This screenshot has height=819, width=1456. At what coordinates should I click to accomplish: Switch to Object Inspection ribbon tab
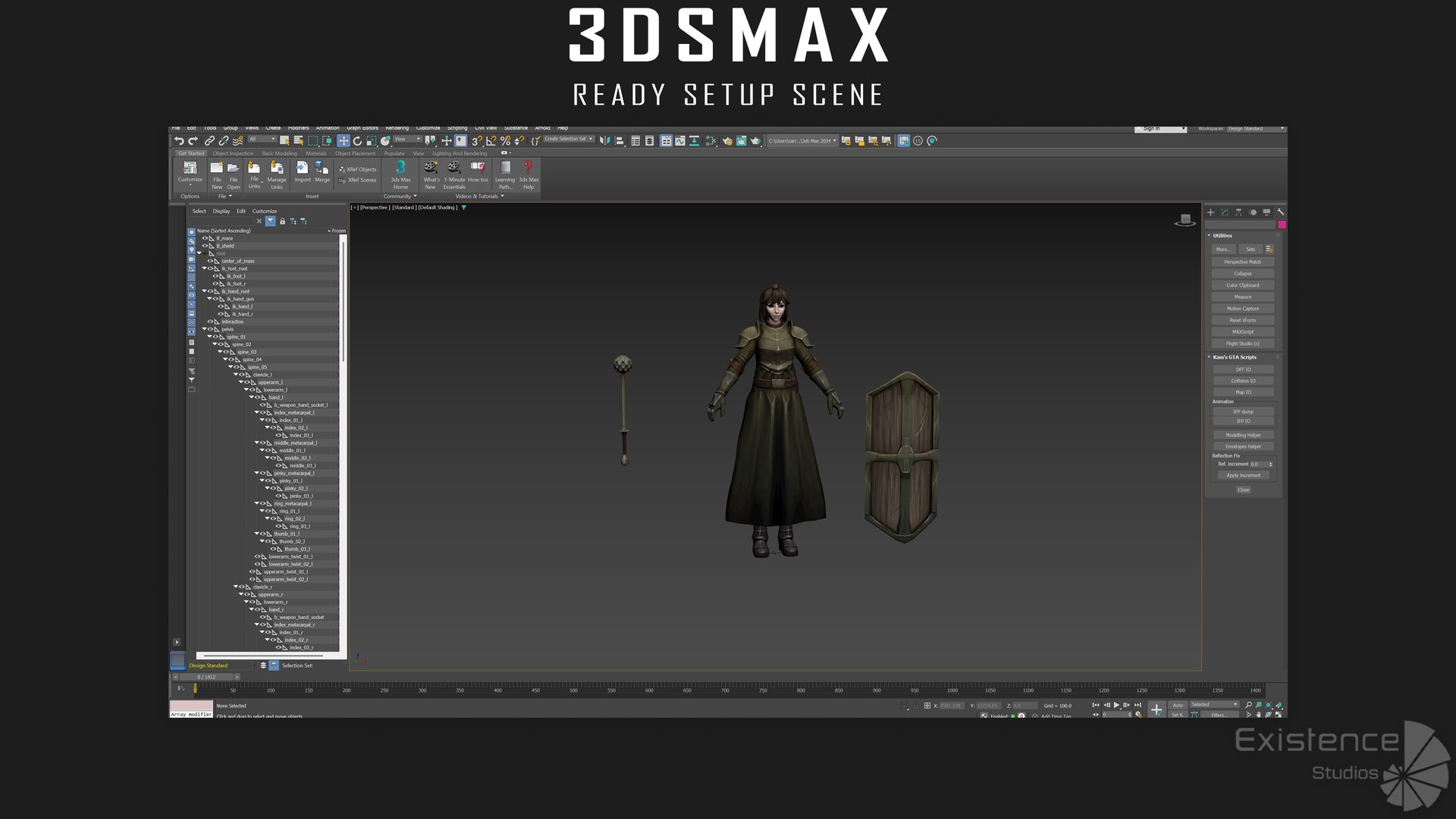(x=233, y=153)
